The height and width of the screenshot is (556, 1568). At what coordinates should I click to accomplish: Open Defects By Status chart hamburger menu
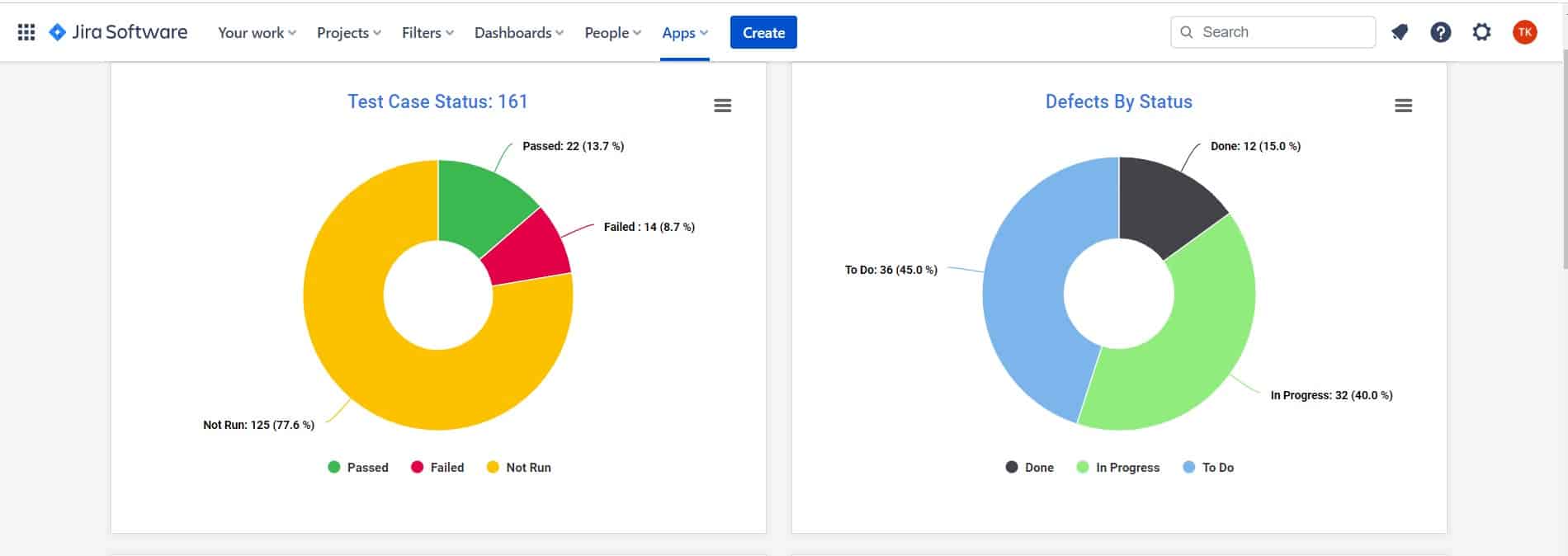pos(1403,106)
